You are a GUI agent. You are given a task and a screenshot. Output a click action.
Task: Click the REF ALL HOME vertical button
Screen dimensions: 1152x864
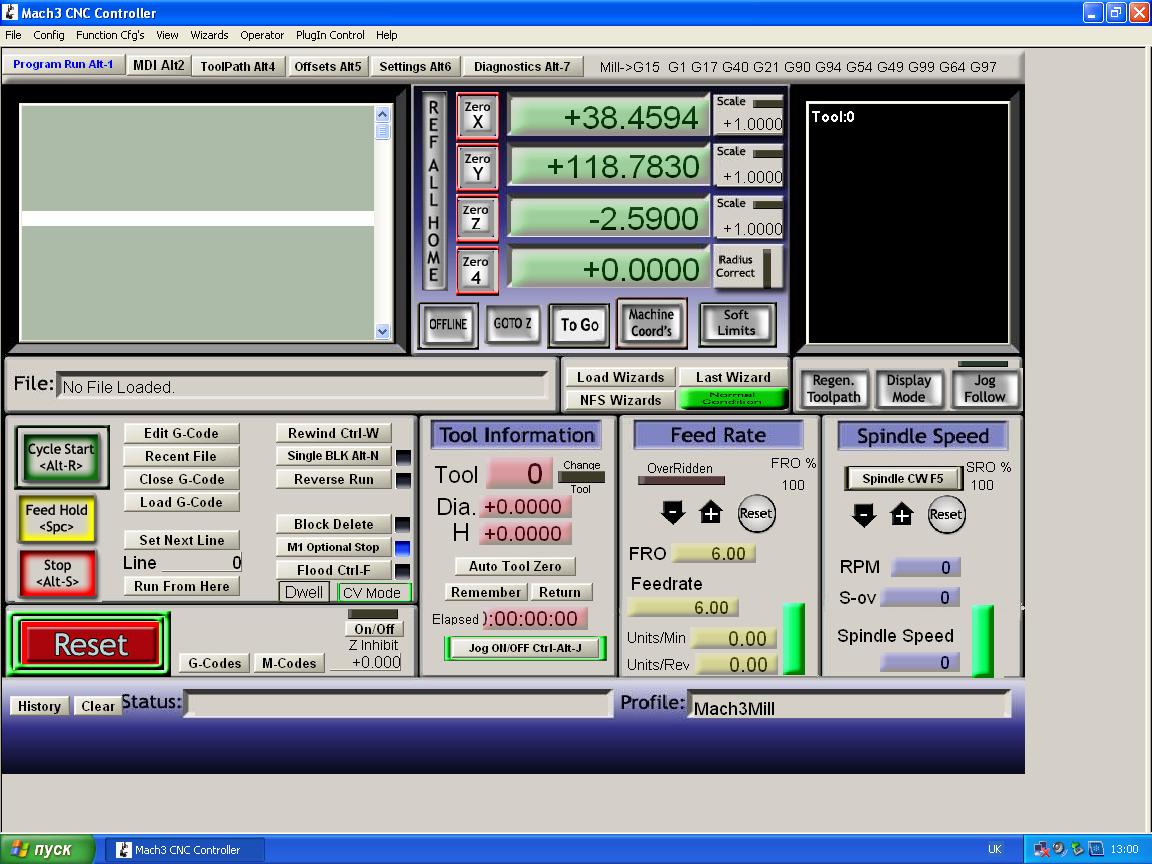tap(433, 191)
